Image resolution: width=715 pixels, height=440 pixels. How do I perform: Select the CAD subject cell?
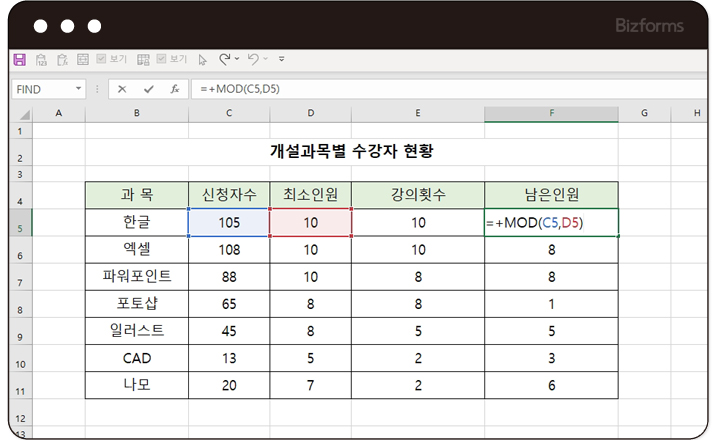pyautogui.click(x=137, y=358)
